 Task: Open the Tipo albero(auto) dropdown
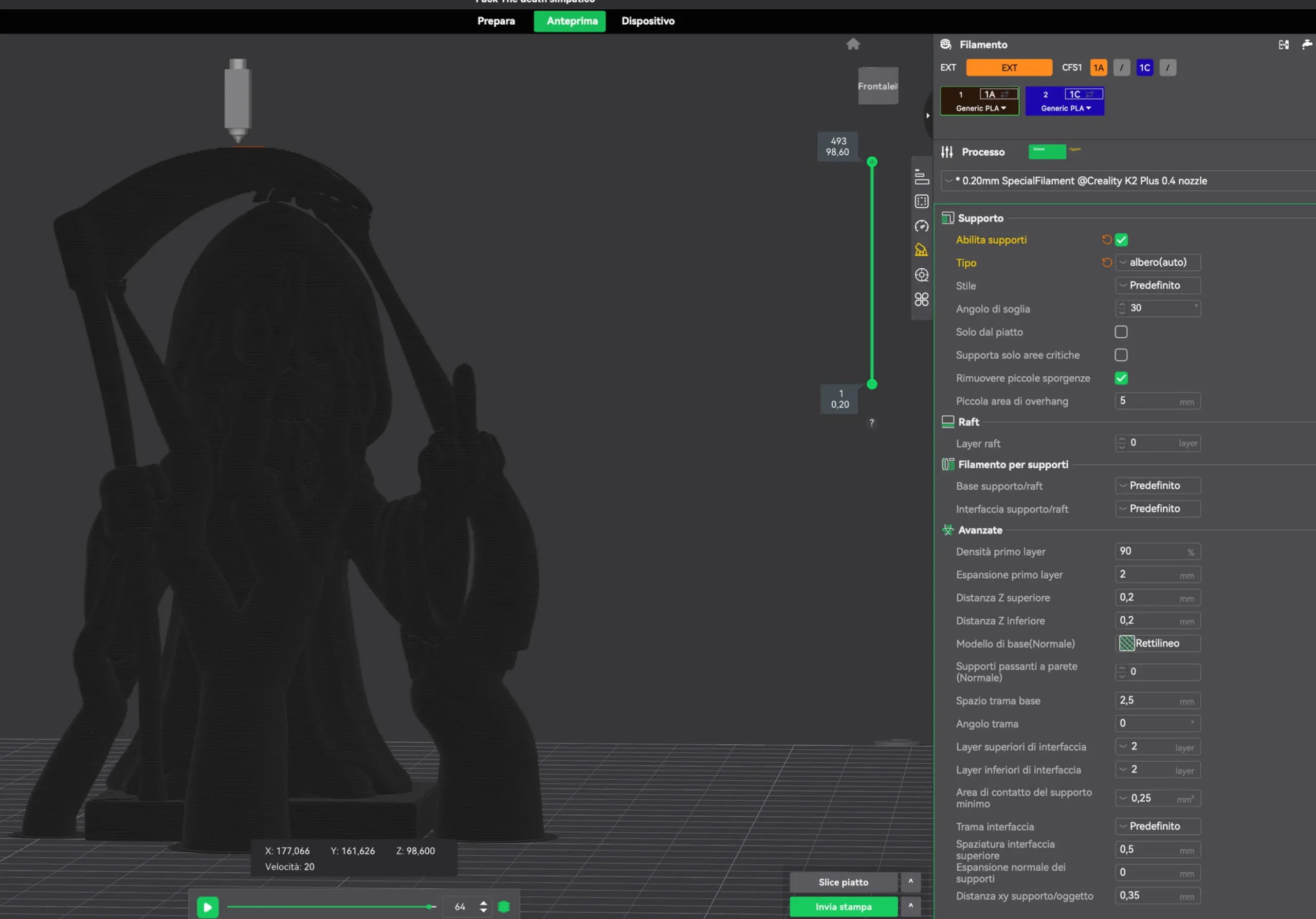click(1157, 262)
